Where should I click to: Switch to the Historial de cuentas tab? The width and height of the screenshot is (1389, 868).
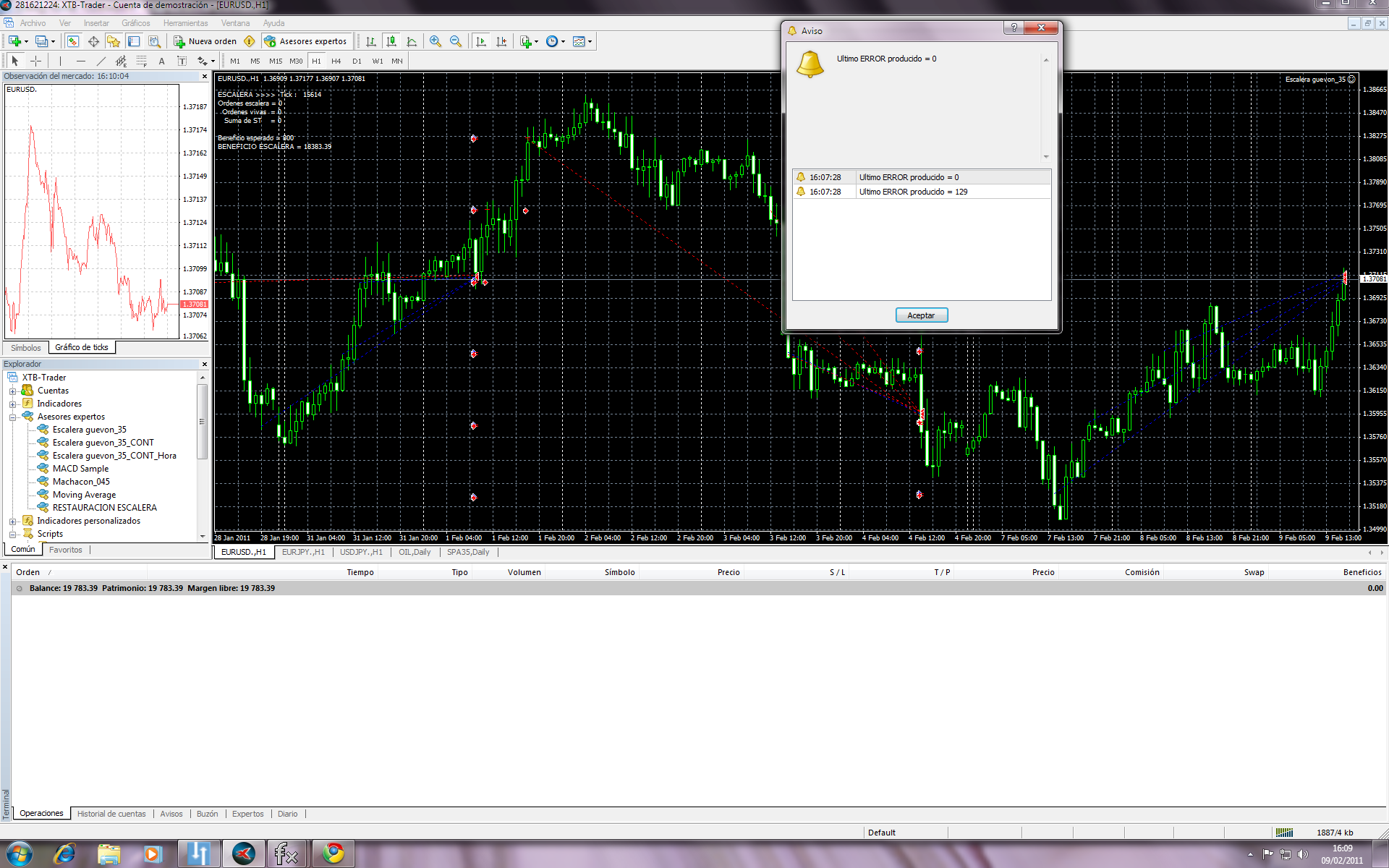[111, 814]
